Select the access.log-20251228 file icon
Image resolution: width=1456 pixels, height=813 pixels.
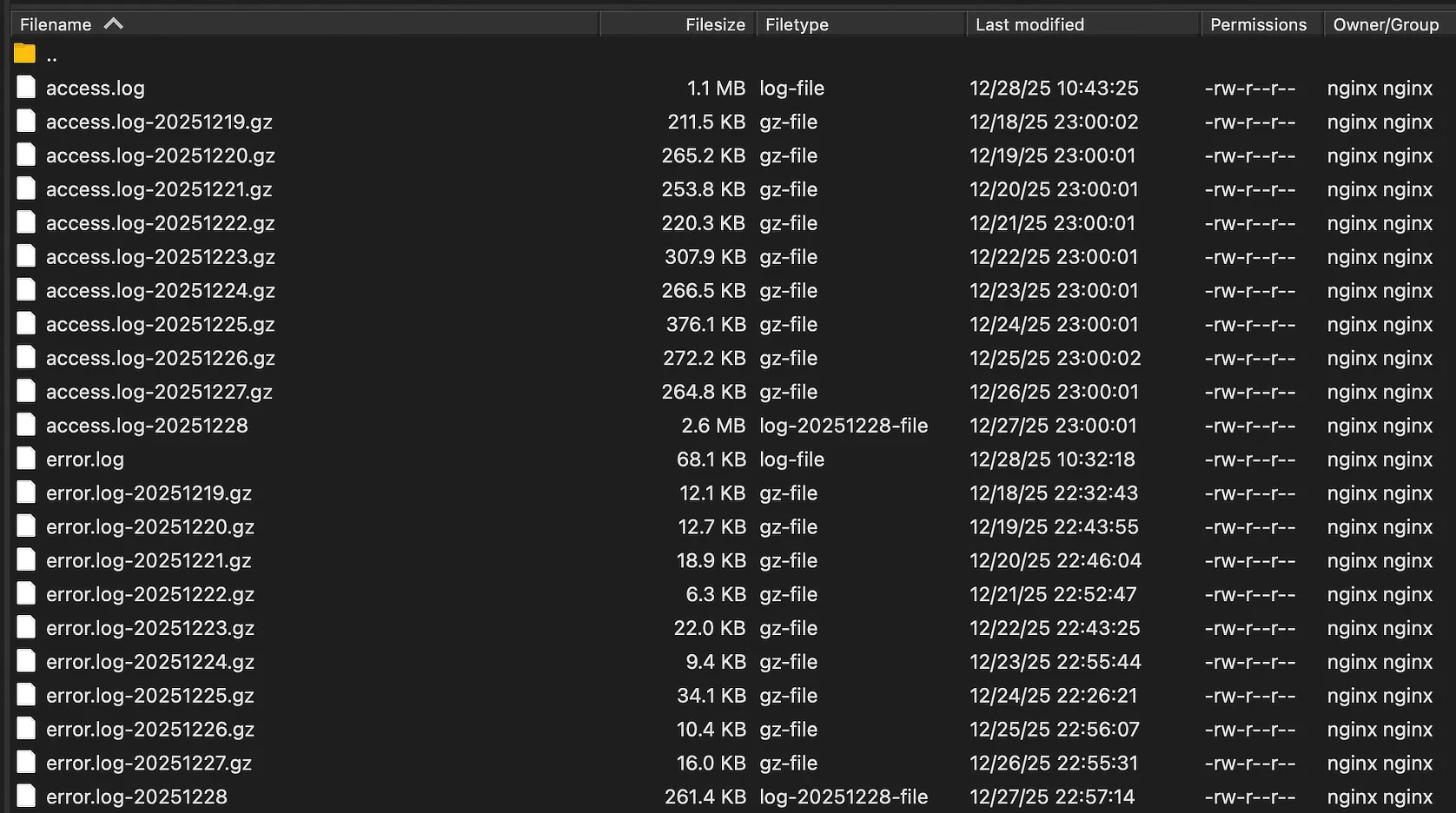click(x=26, y=426)
